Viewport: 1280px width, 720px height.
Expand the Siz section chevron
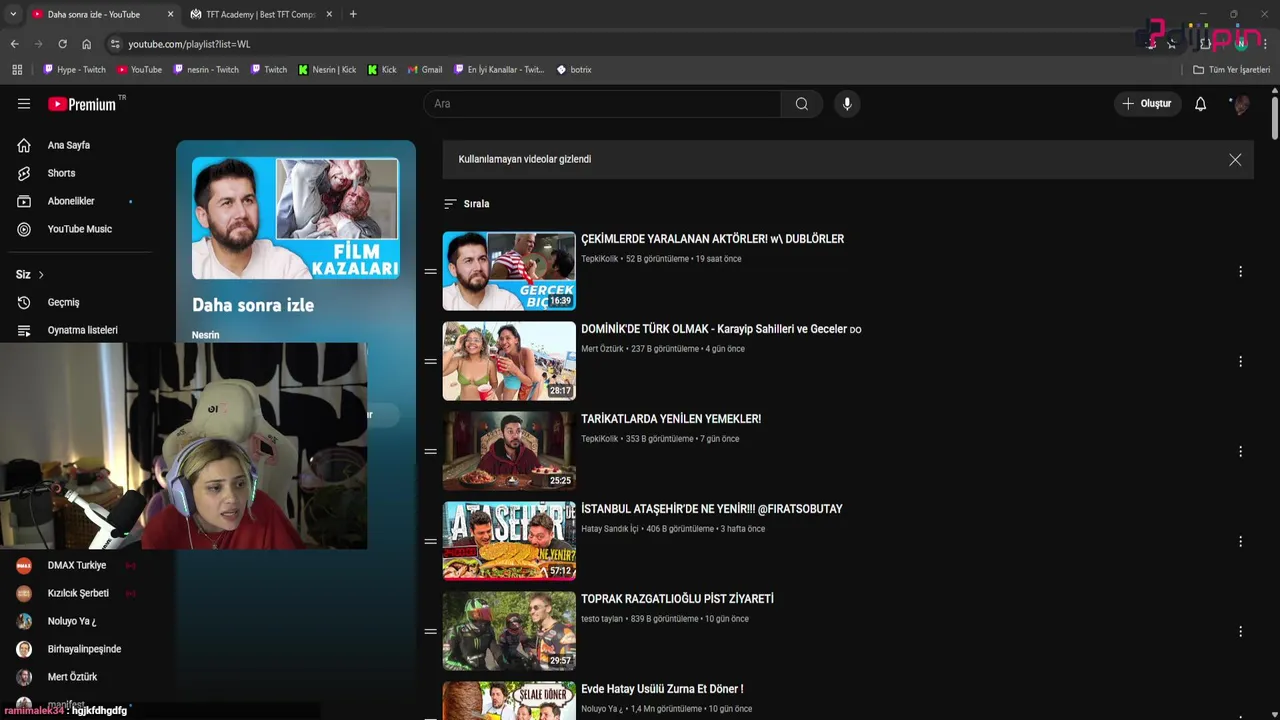click(41, 275)
